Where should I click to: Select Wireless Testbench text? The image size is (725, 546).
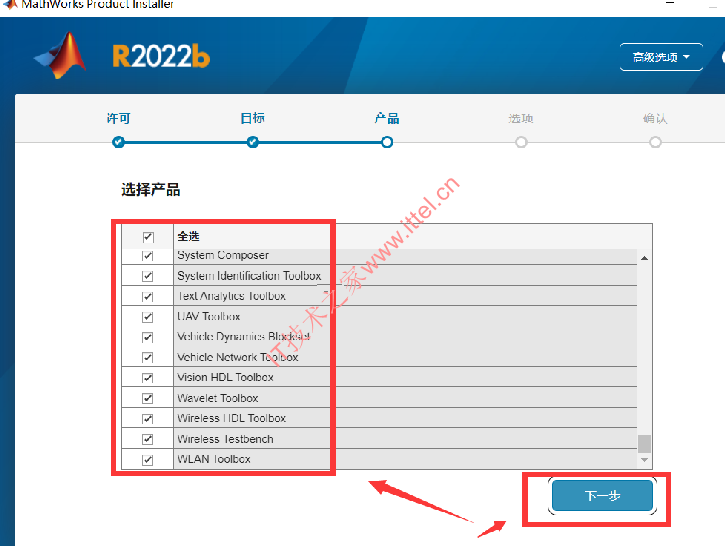pyautogui.click(x=225, y=439)
